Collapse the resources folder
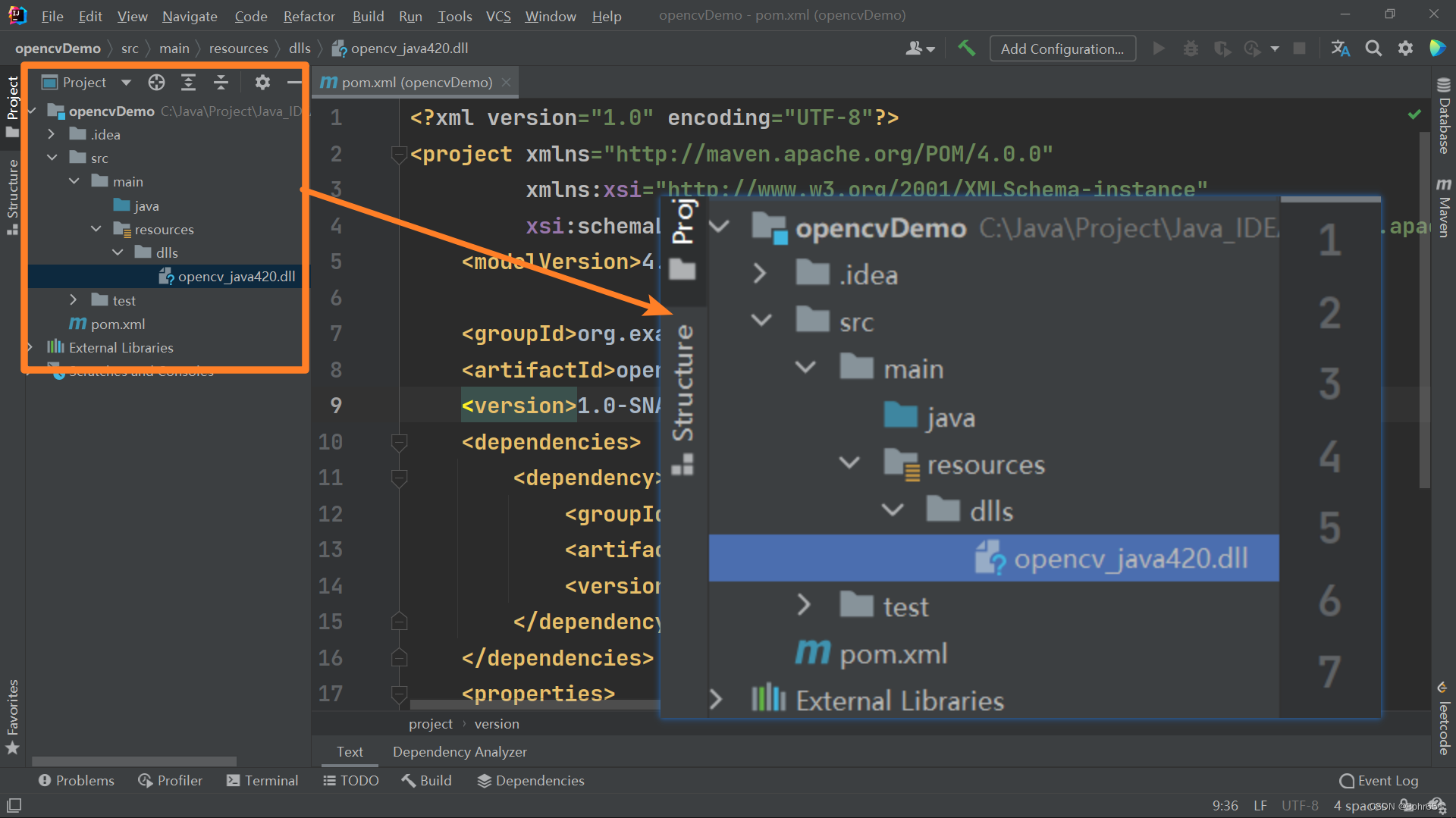Screen dimensions: 1456x818 tap(96, 230)
